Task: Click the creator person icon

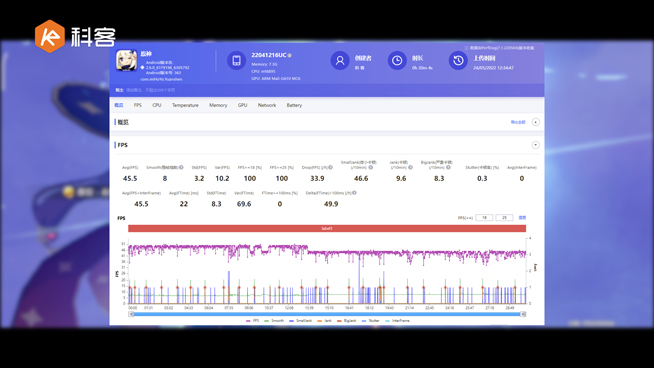Action: click(340, 60)
